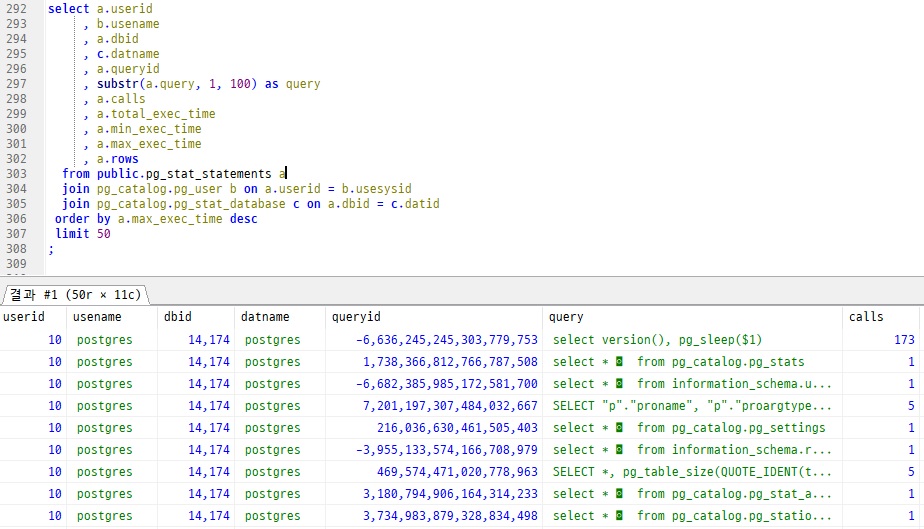Select cell queryid 216,036,630,461,505,403
The image size is (924, 529).
coord(434,428)
